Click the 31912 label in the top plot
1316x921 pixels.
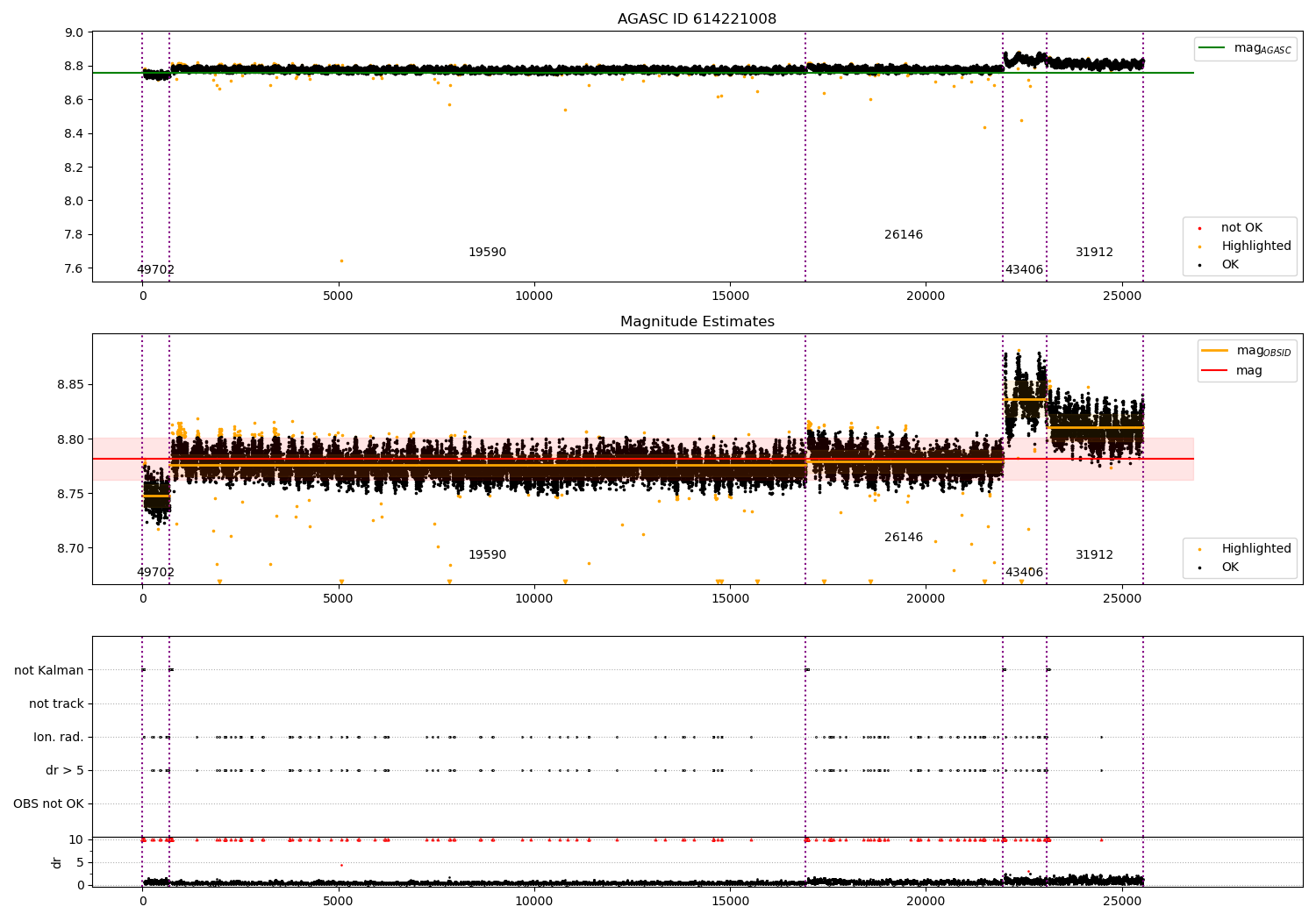1094,253
